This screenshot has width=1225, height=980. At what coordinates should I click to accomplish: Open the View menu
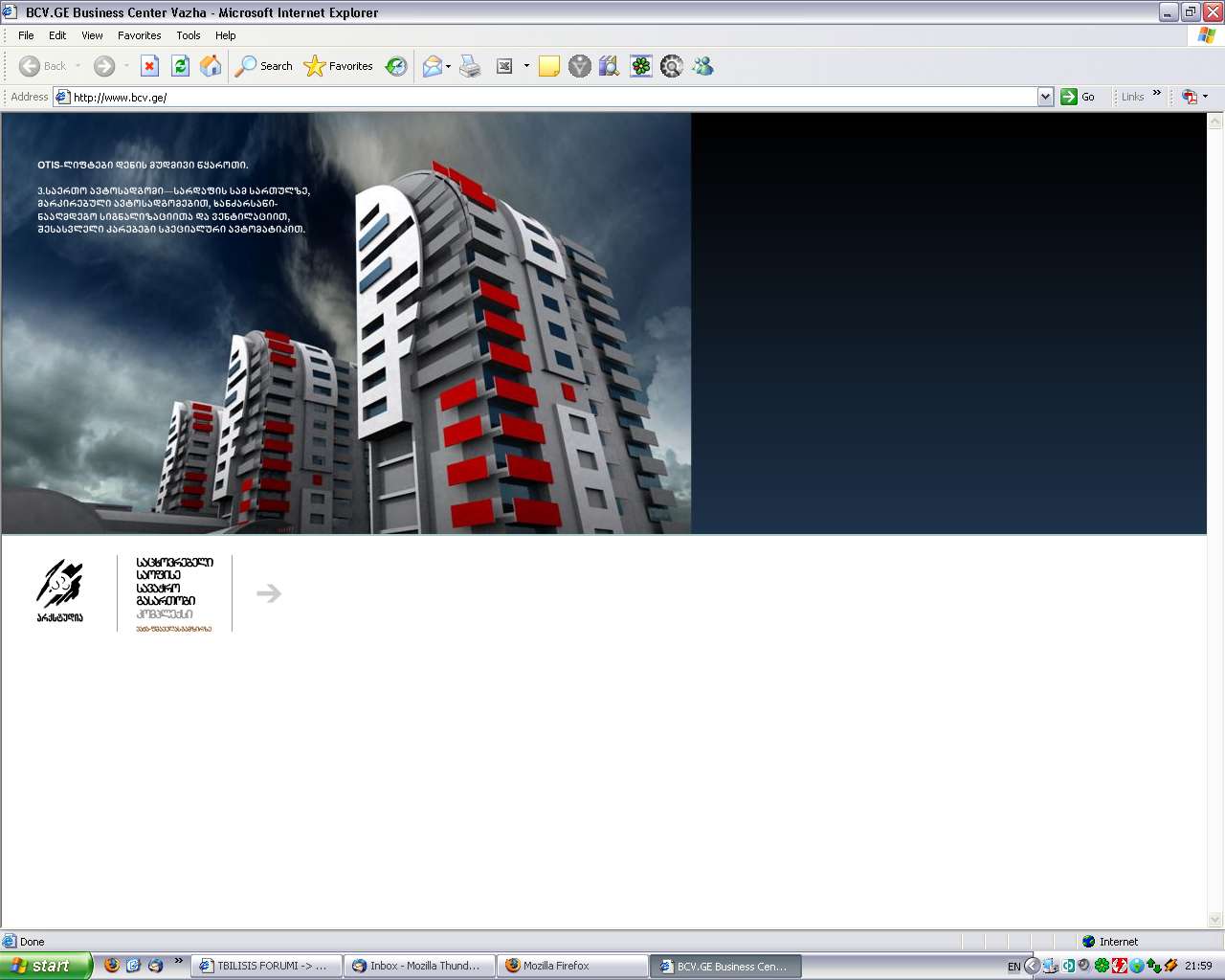pyautogui.click(x=92, y=35)
